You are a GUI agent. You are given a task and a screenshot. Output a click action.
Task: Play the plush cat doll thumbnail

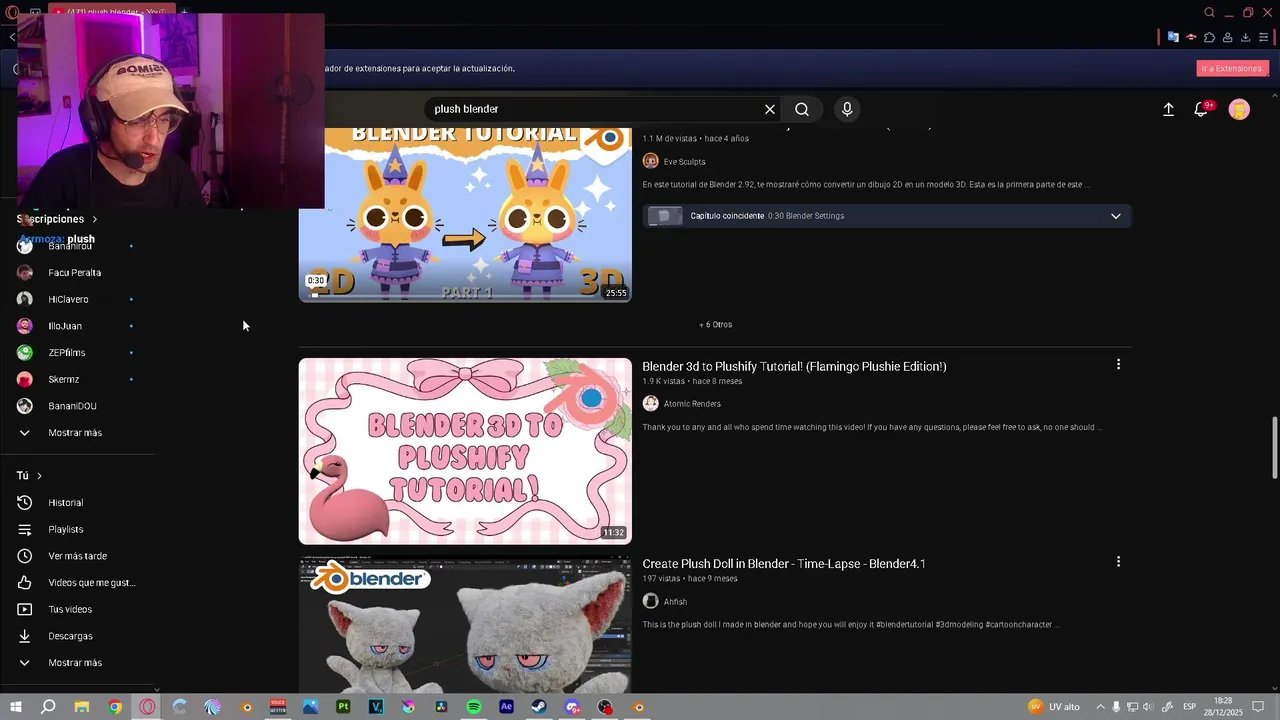coord(465,625)
